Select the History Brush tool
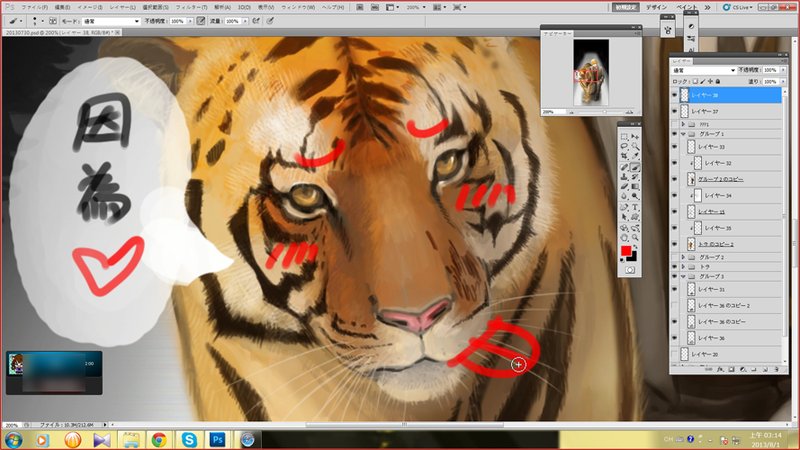The image size is (800, 450). click(635, 177)
